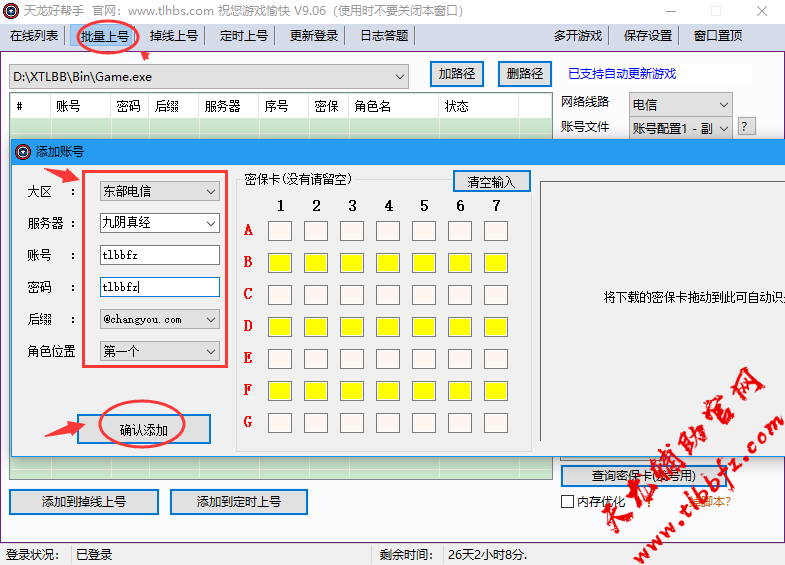This screenshot has height=565, width=785.
Task: Click yellow security card cell B1
Action: 280,263
